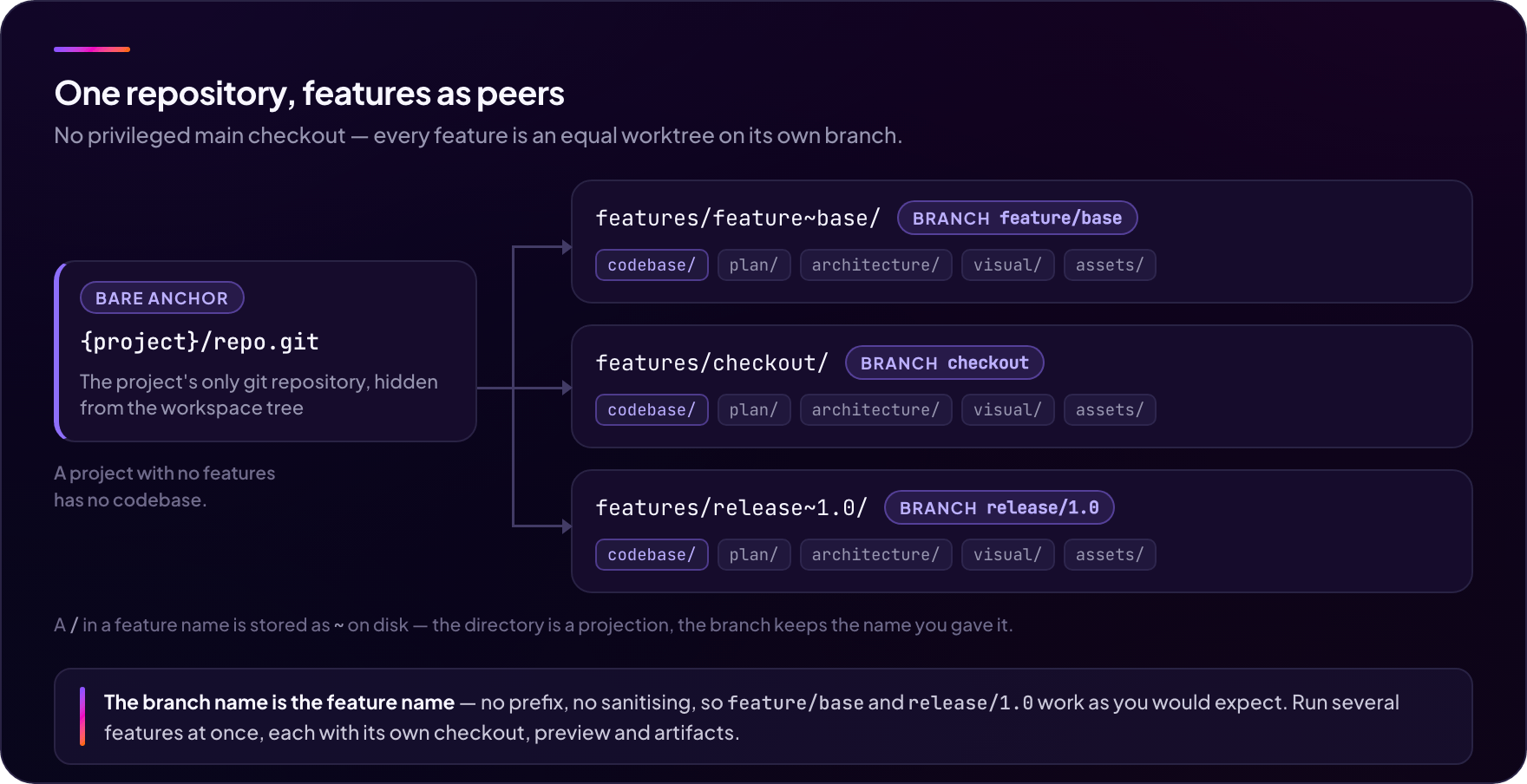Click bold text The branch name is the feature name
The height and width of the screenshot is (784, 1527).
point(279,702)
